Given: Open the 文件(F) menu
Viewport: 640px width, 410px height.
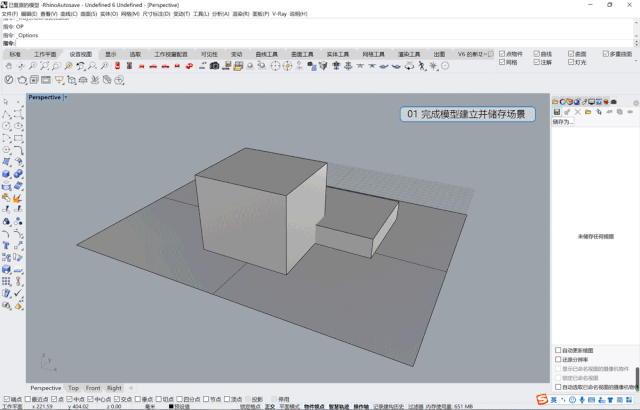Looking at the screenshot, I should tap(10, 14).
